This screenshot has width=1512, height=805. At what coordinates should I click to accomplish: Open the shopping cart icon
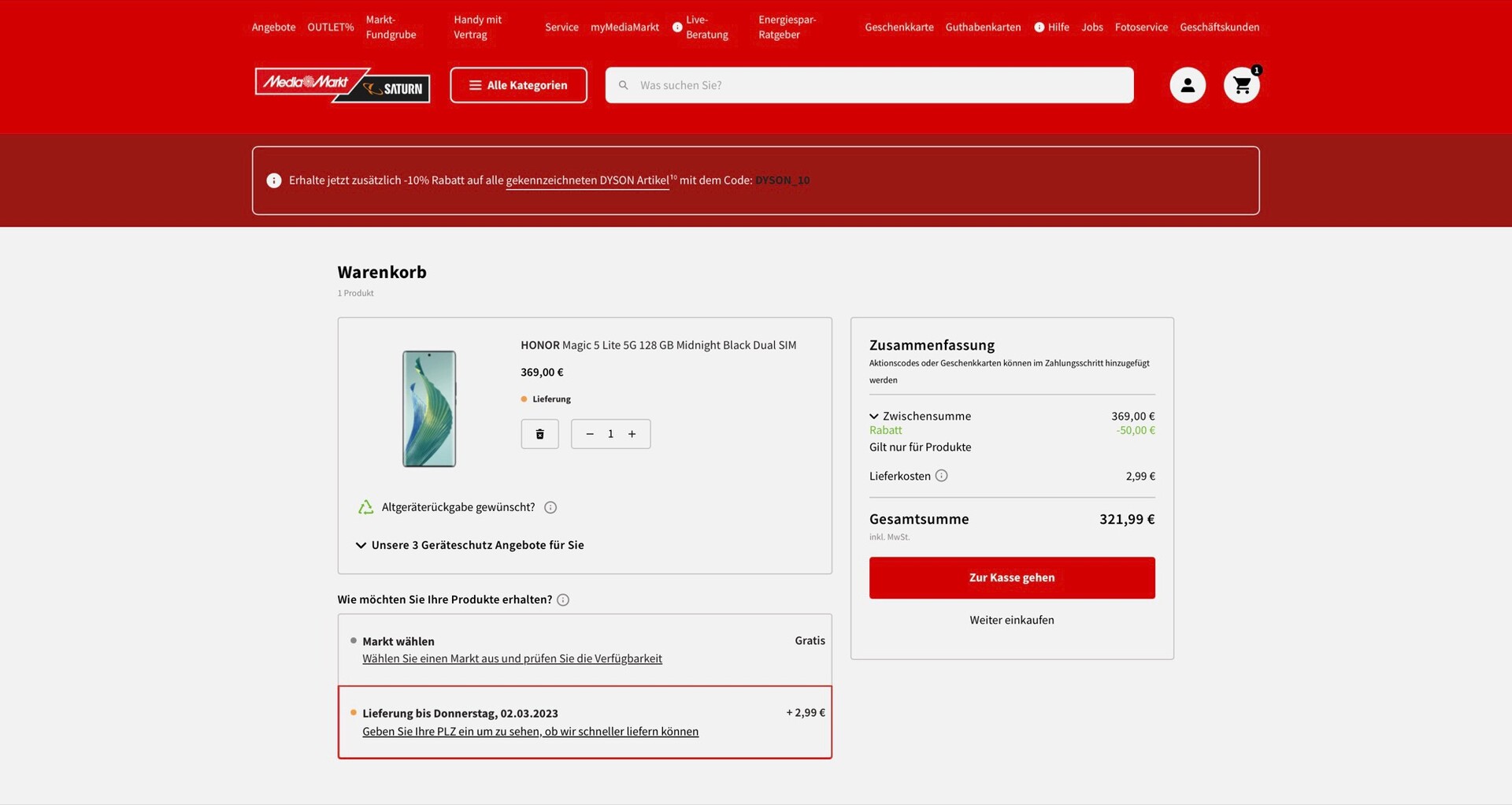pos(1242,85)
